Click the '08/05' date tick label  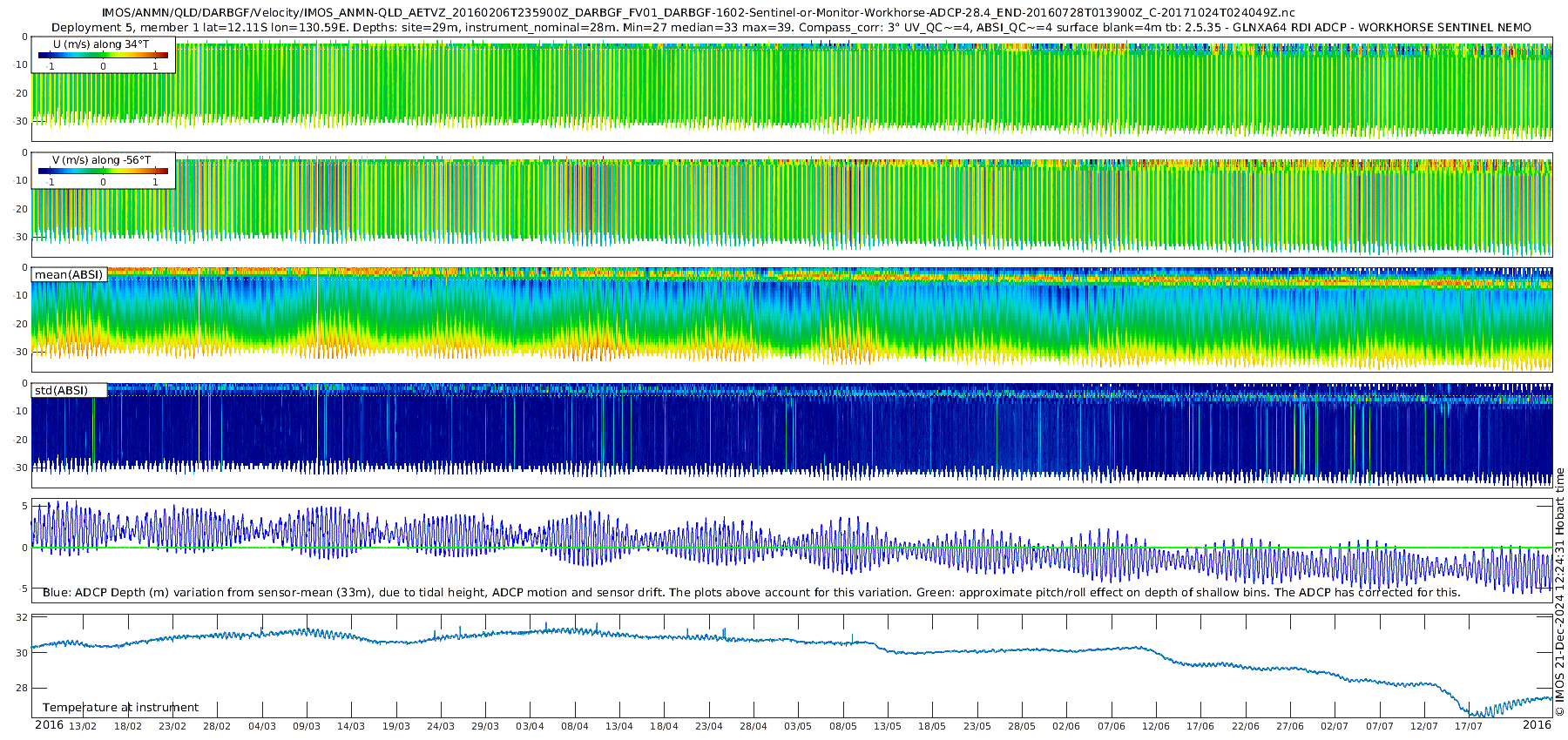tap(843, 726)
